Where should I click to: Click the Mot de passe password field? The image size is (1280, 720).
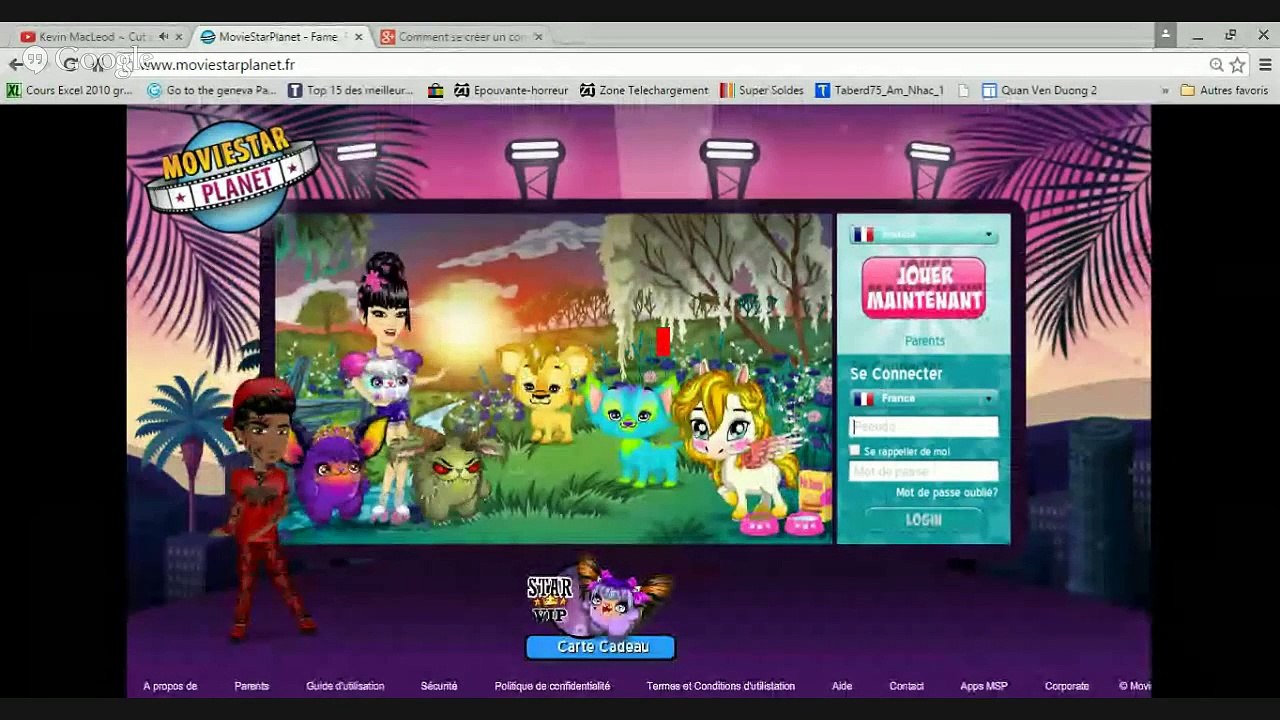click(923, 471)
